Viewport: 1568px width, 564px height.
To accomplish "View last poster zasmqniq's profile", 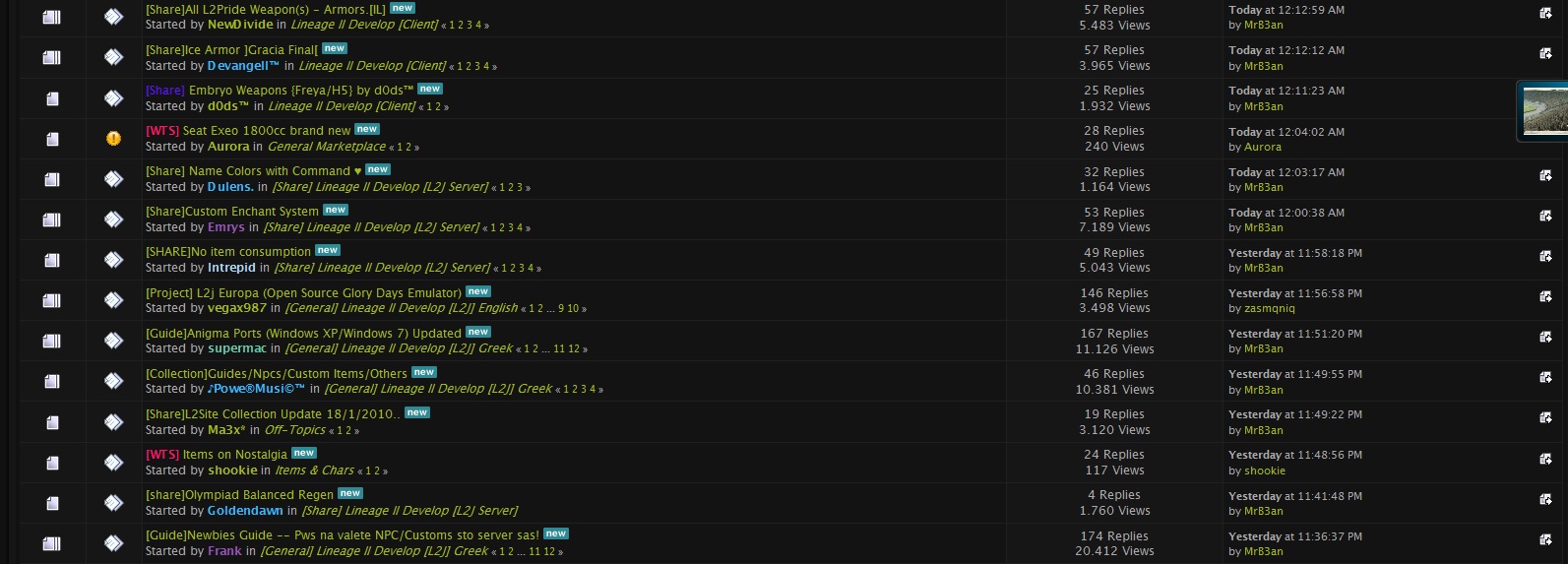I will coord(1269,309).
